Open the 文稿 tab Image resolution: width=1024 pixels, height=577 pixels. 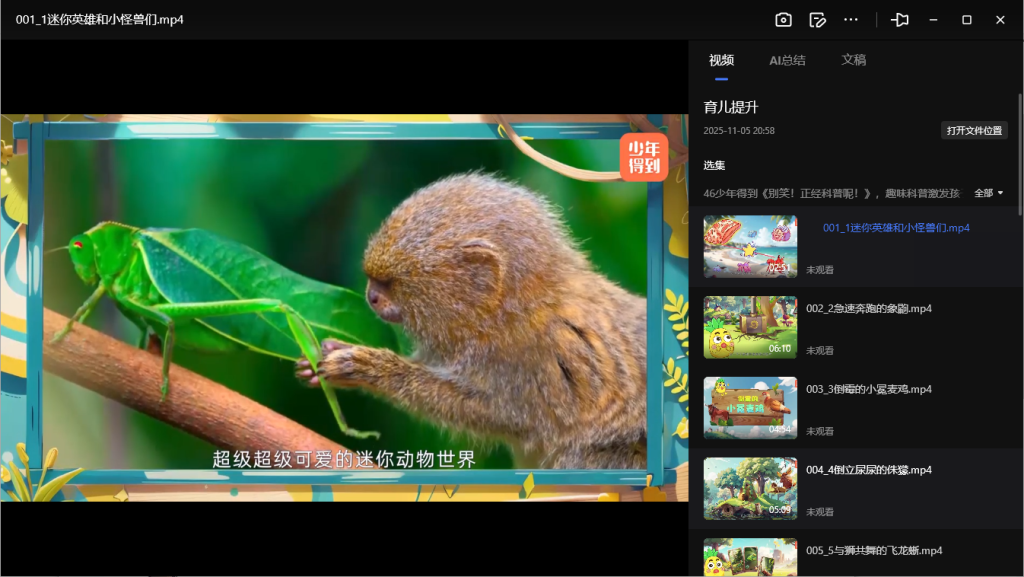tap(853, 60)
